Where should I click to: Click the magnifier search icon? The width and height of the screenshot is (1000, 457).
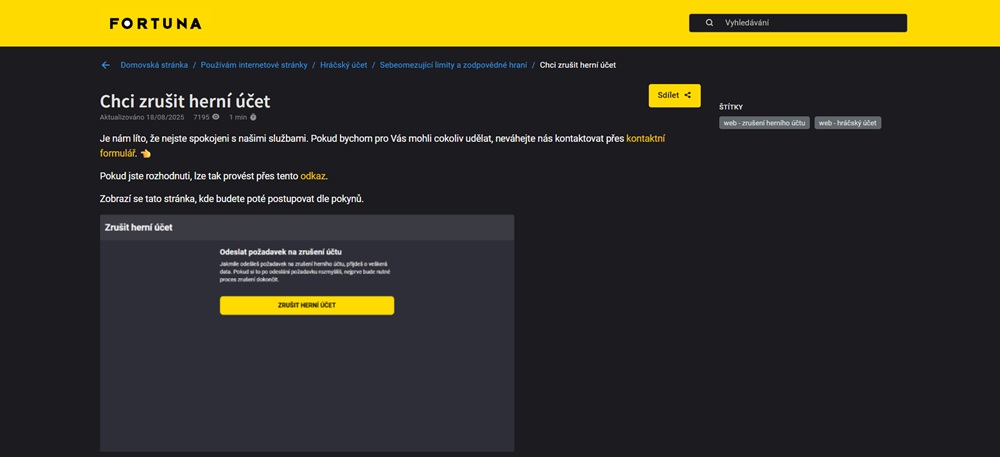tap(709, 23)
